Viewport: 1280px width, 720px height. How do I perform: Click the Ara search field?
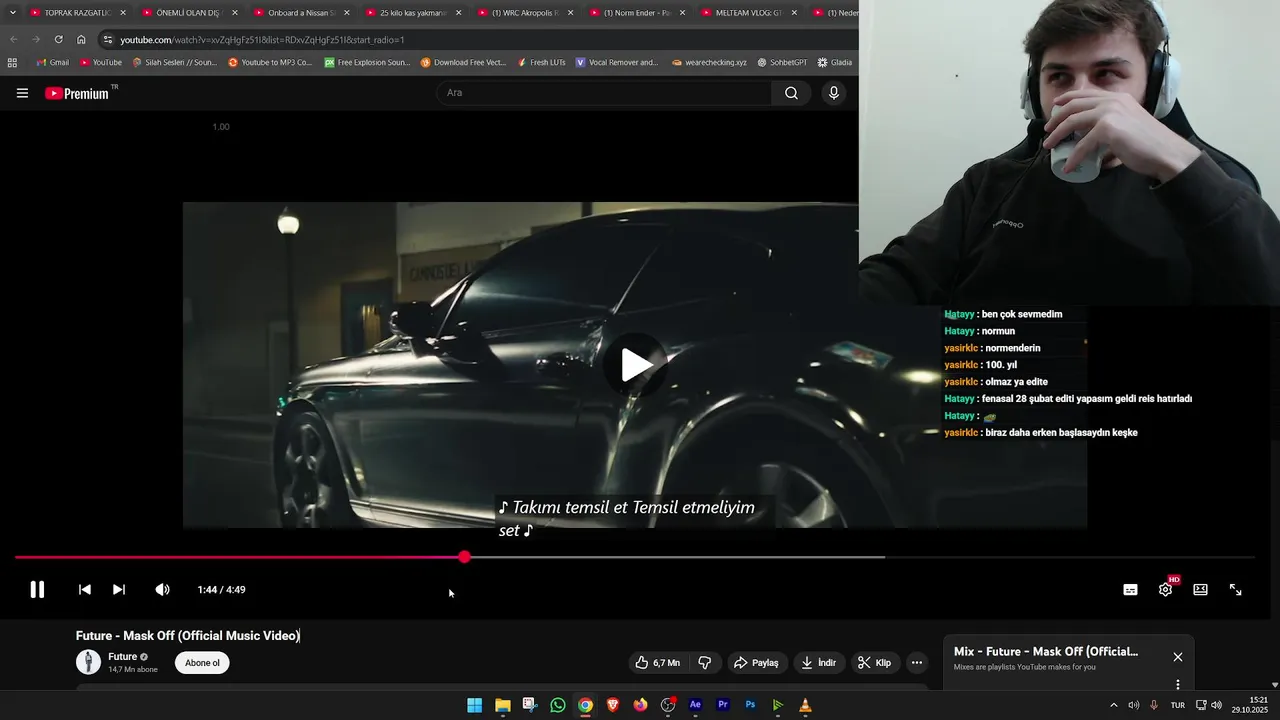[x=604, y=93]
